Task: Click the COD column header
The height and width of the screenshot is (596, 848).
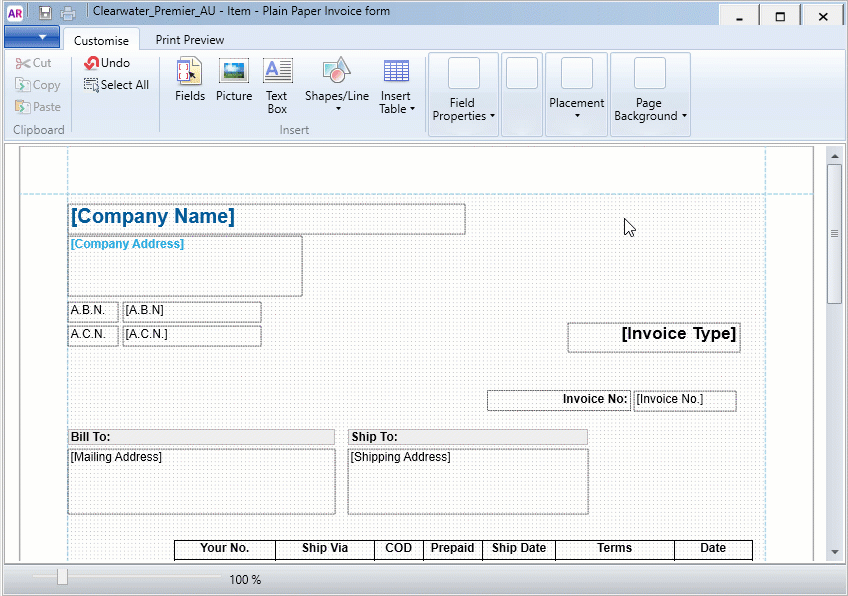Action: pyautogui.click(x=399, y=549)
